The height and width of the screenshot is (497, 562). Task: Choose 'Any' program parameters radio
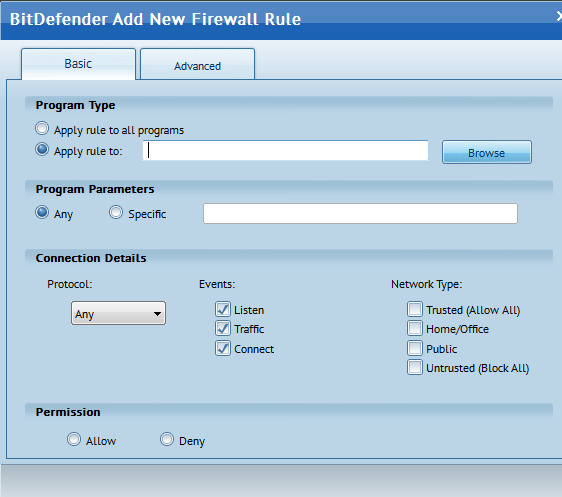pyautogui.click(x=42, y=212)
